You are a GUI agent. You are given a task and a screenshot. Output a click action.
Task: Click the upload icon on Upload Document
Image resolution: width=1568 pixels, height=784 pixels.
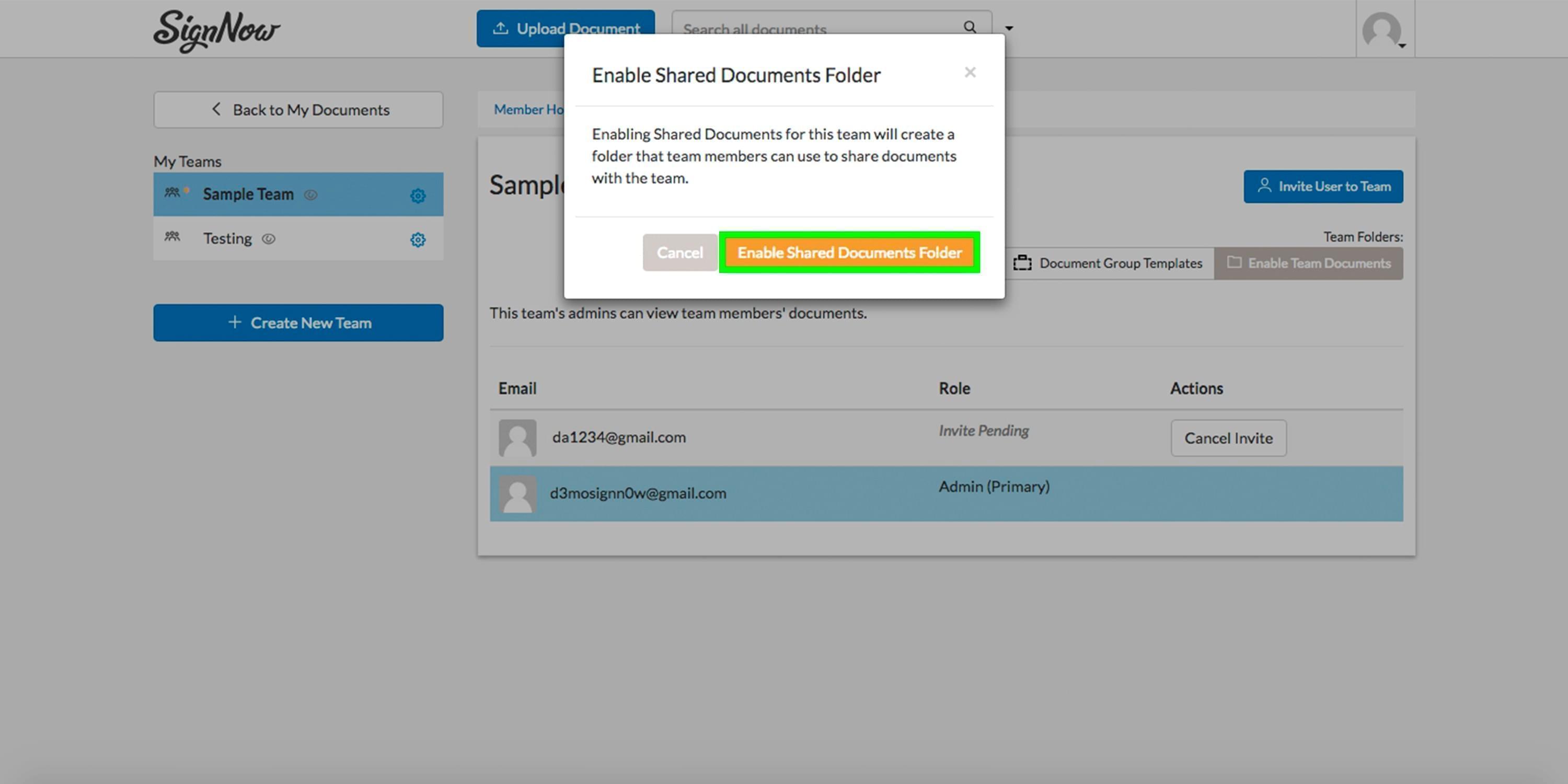pos(500,27)
